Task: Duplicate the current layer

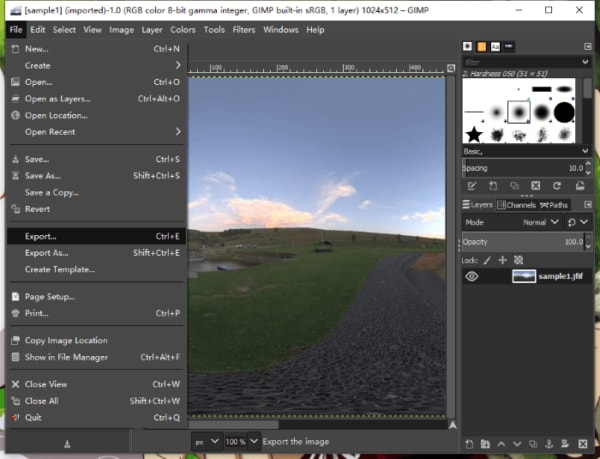Action: click(x=533, y=444)
